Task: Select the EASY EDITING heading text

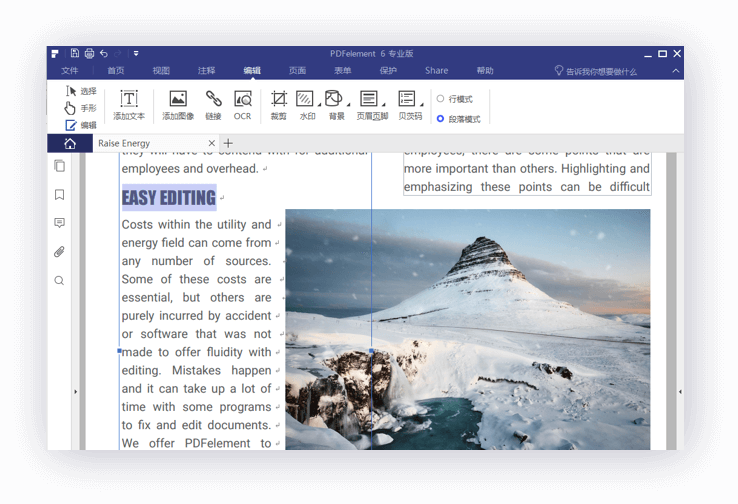Action: pos(169,198)
